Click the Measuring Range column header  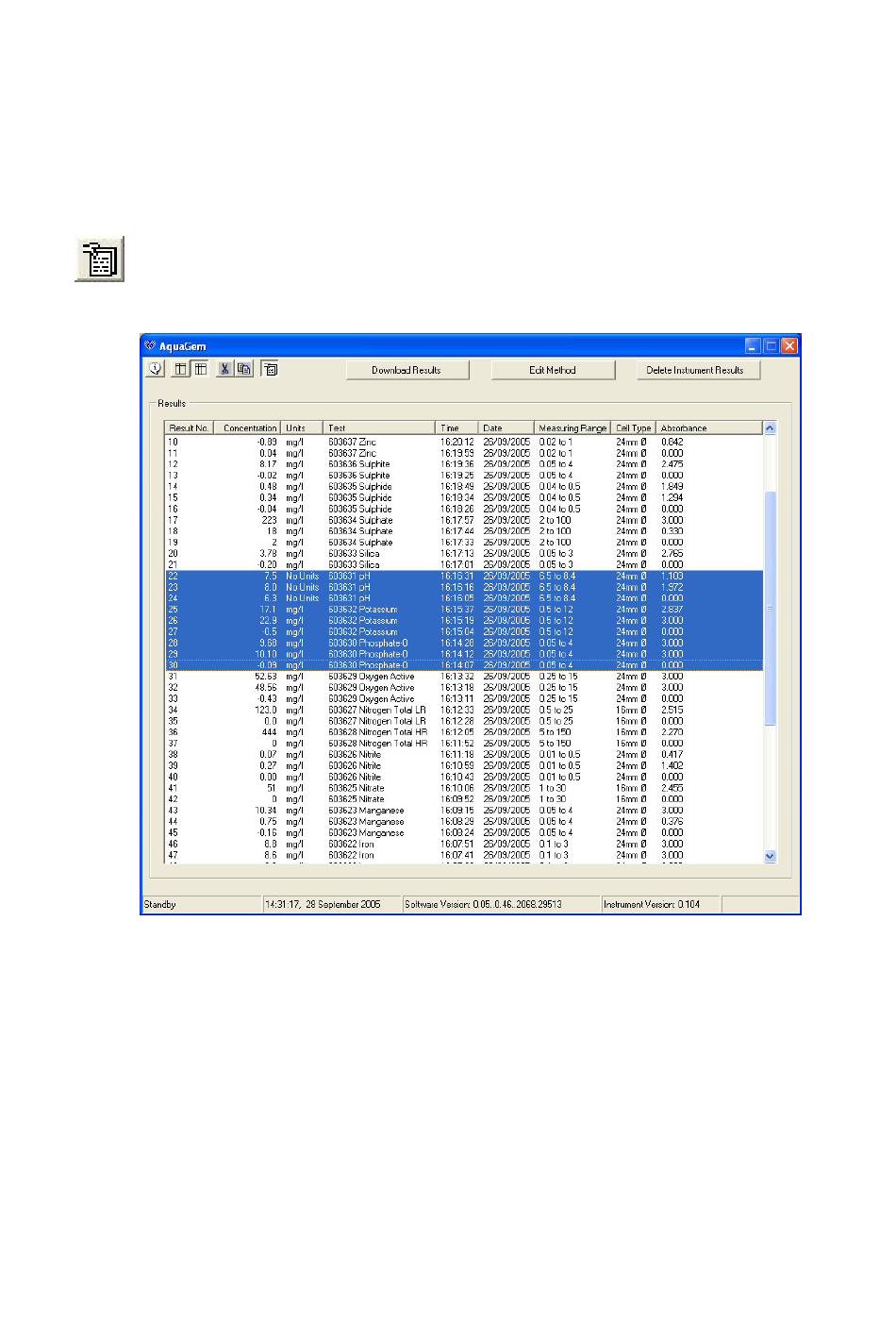(x=573, y=427)
